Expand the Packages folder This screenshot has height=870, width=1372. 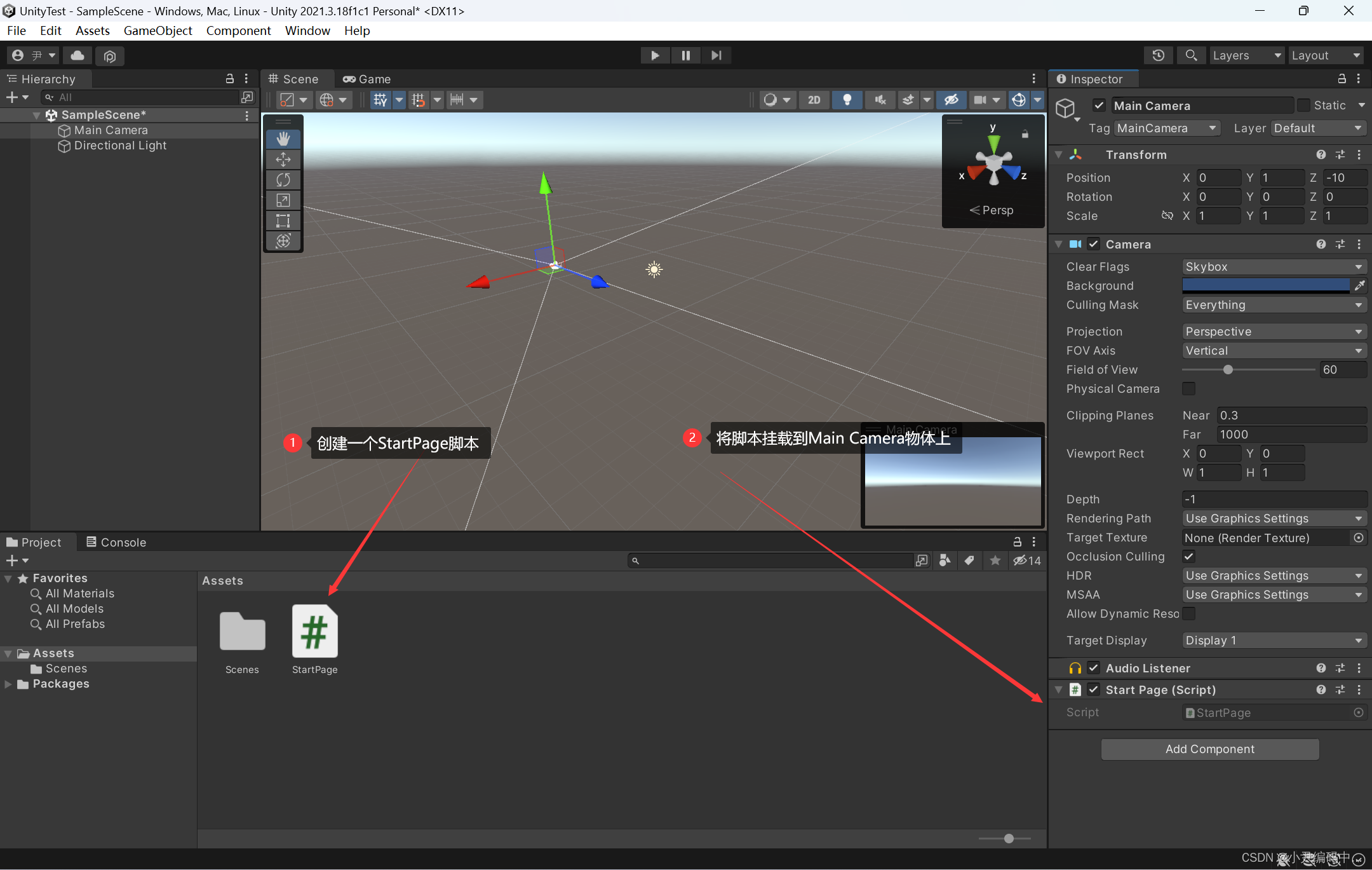tap(8, 684)
